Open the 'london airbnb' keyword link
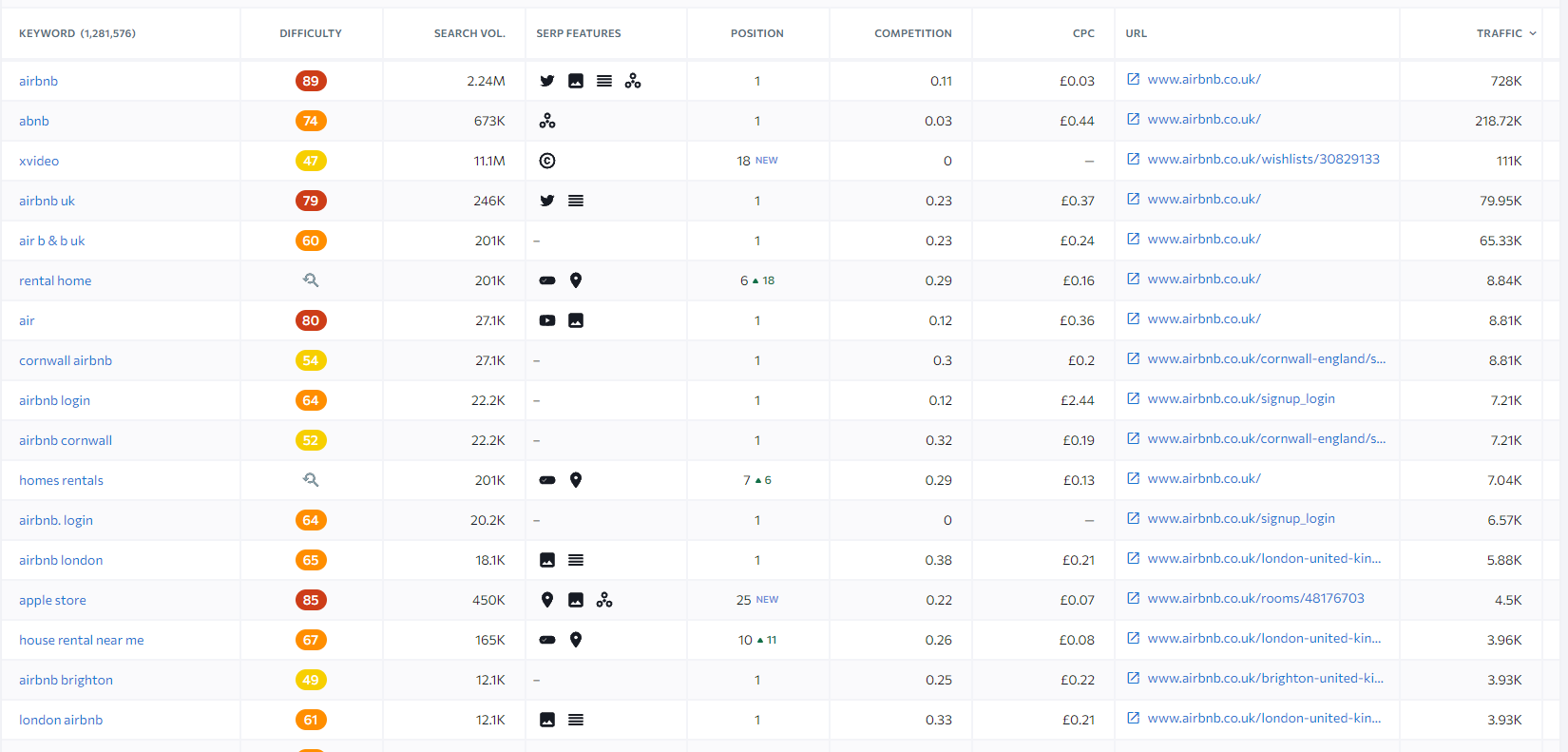1568x752 pixels. click(x=61, y=720)
